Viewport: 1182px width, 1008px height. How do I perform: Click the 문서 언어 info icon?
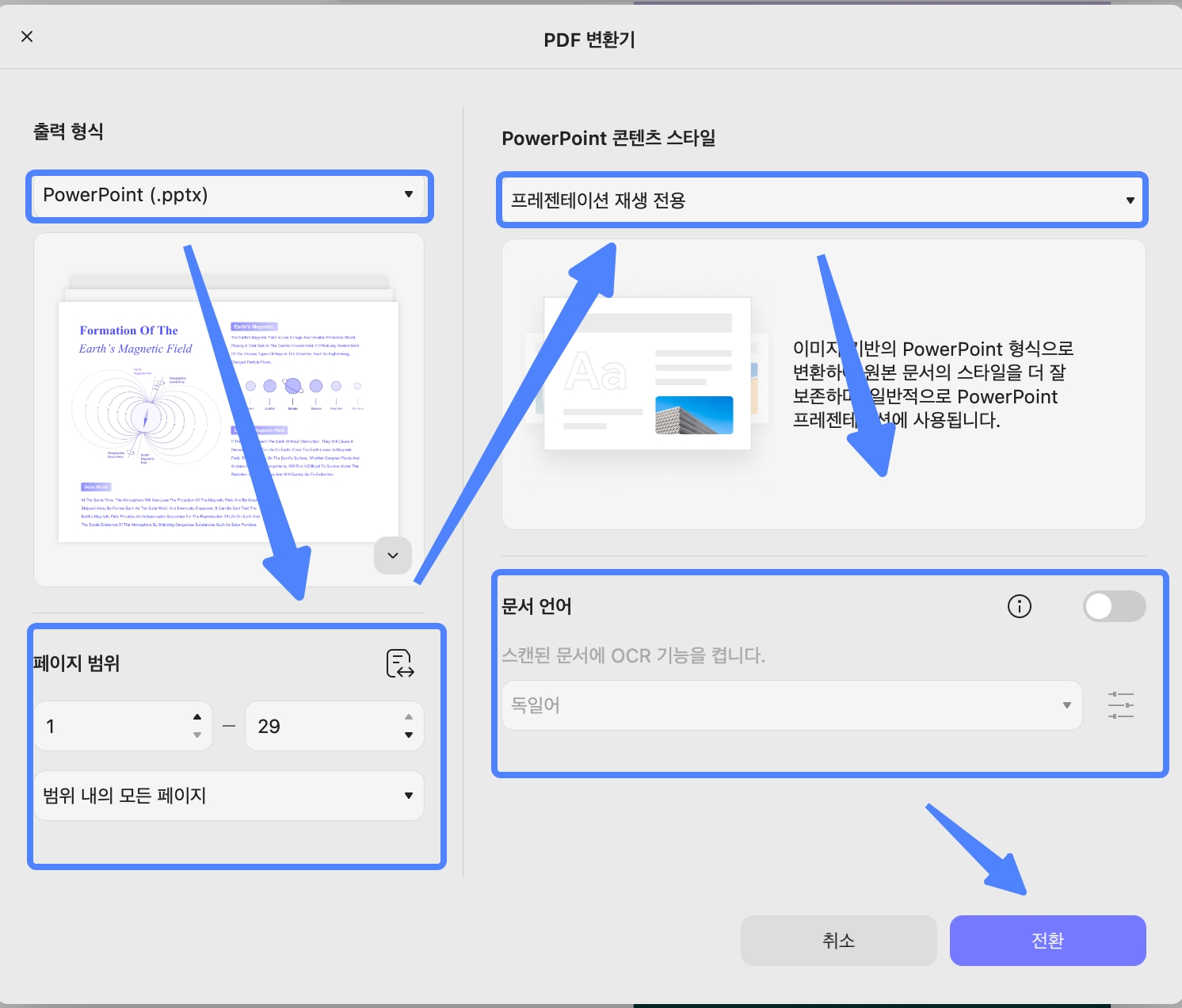[1020, 606]
